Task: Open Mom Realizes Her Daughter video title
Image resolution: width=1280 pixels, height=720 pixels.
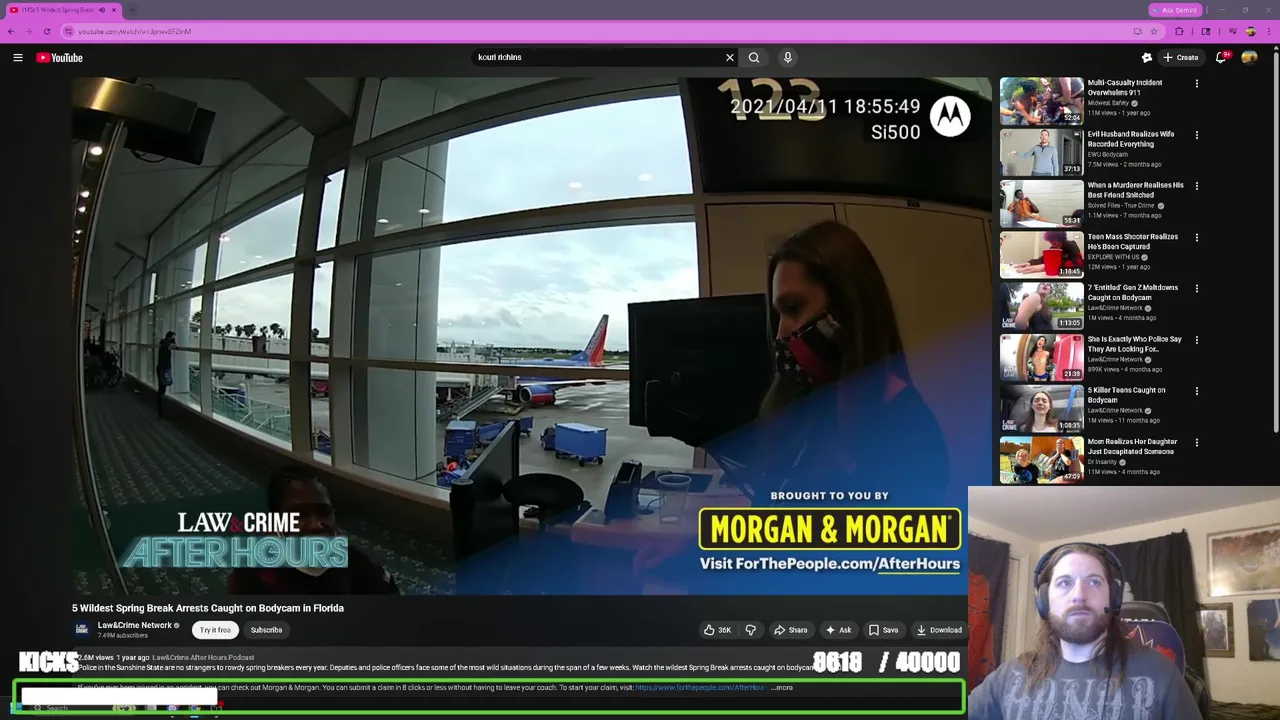Action: (x=1132, y=446)
